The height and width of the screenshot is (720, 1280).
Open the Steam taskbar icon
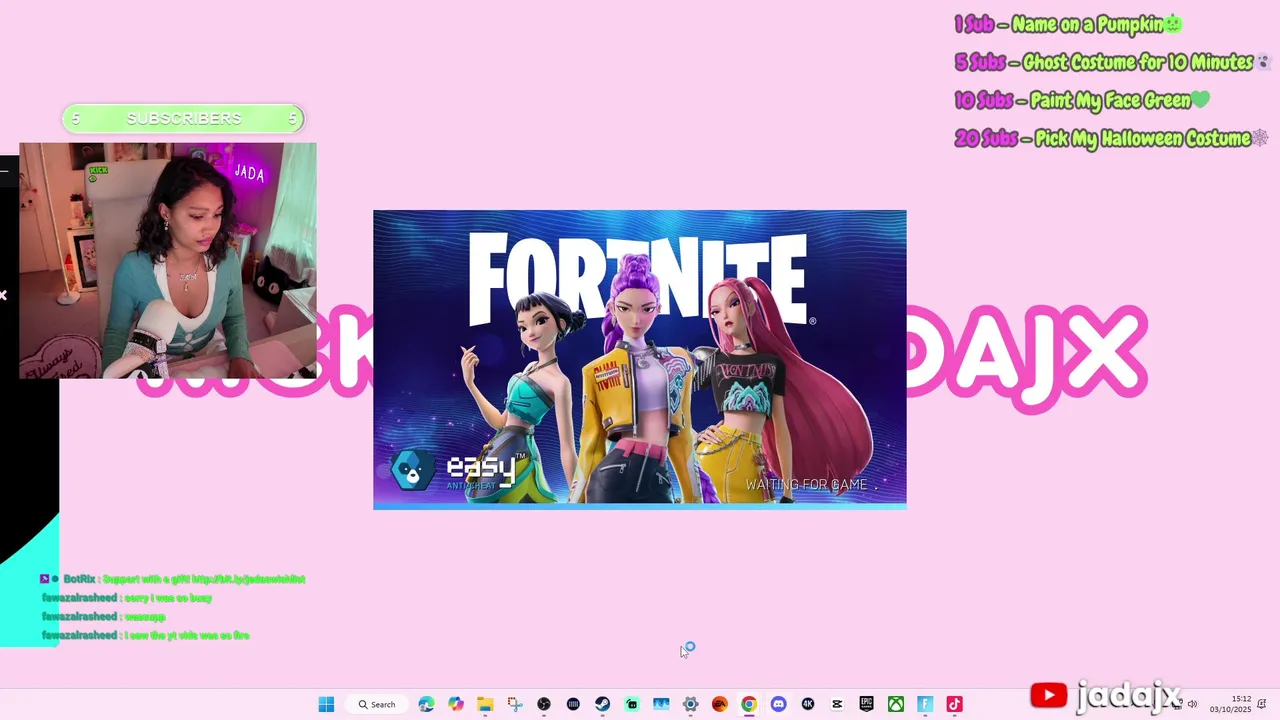tap(602, 704)
